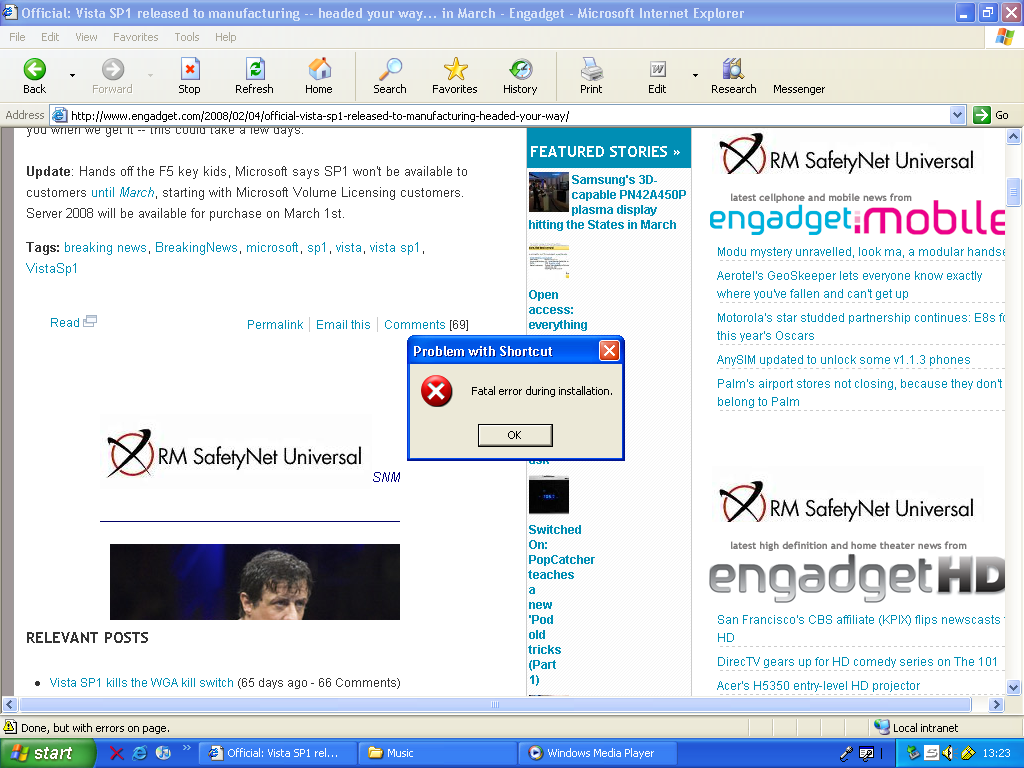
Task: Open 'DirecTV gears up for HD' headline
Action: [x=857, y=662]
